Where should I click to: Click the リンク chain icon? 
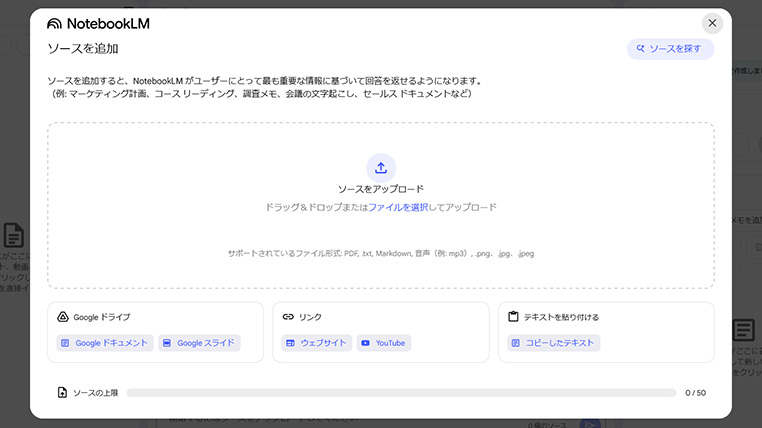pos(288,317)
